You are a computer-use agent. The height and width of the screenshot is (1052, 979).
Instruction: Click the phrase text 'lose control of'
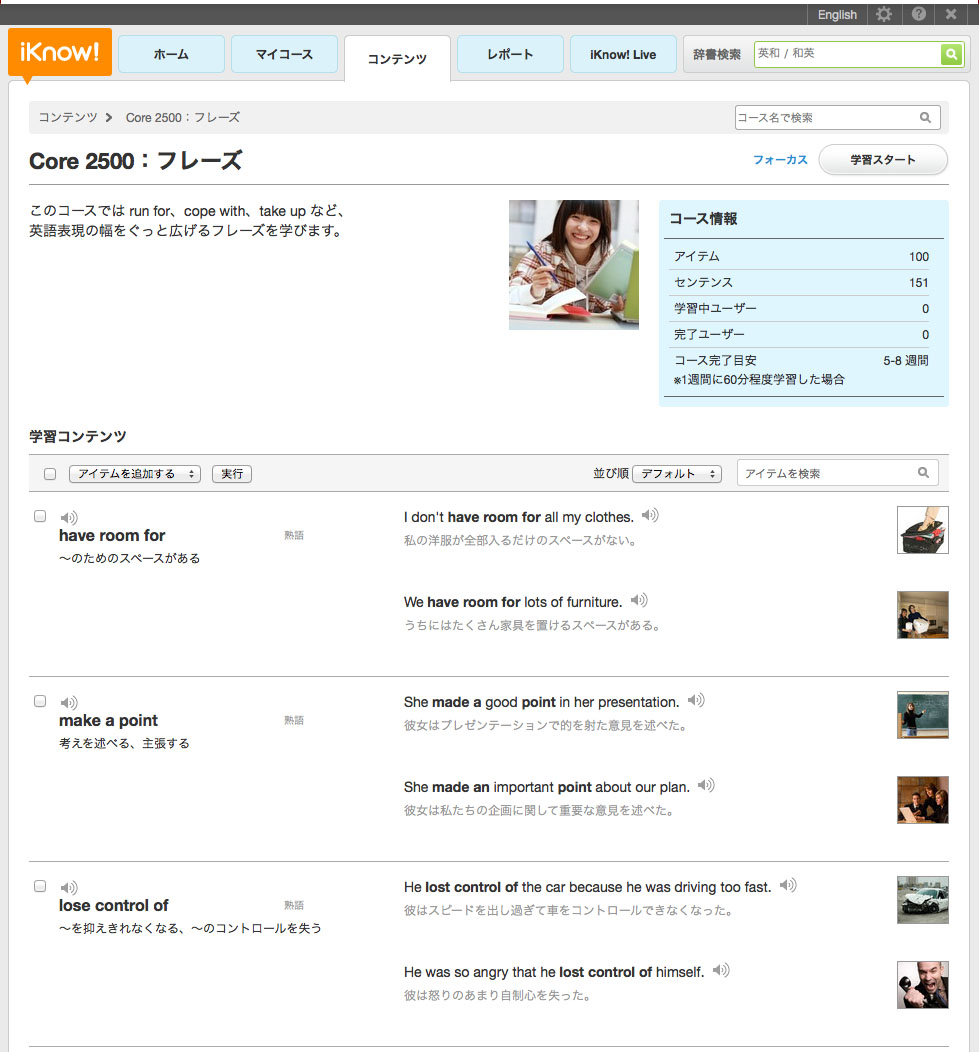pyautogui.click(x=113, y=906)
